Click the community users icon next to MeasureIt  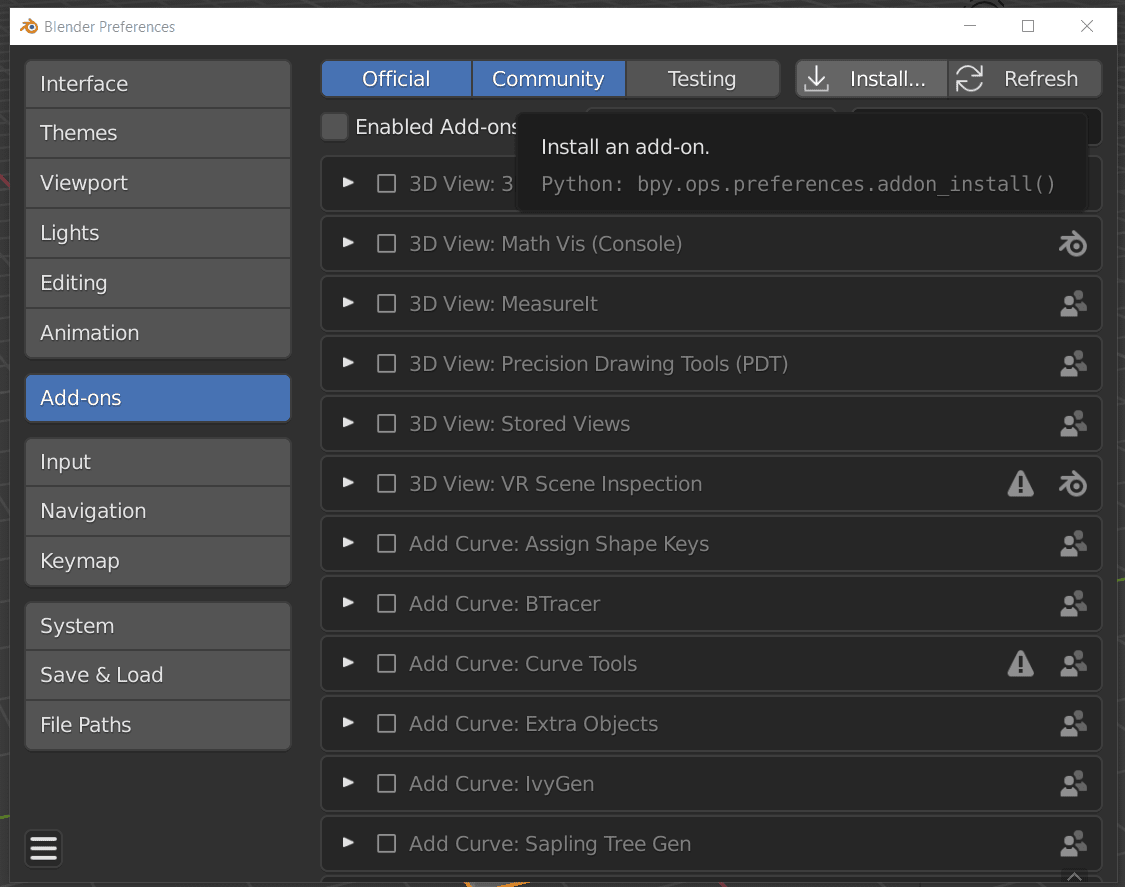pyautogui.click(x=1072, y=303)
